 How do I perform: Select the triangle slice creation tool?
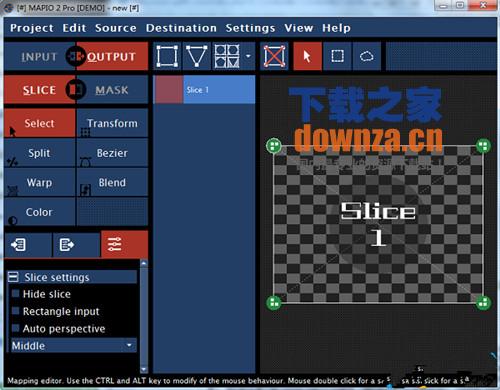pyautogui.click(x=197, y=56)
